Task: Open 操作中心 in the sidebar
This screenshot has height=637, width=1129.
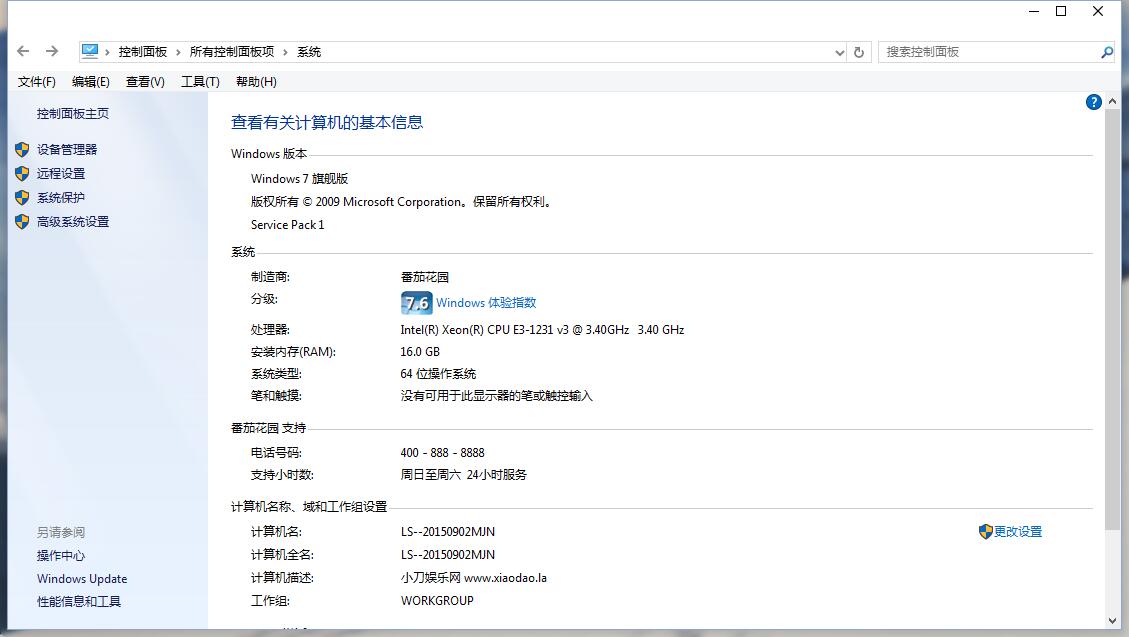Action: click(61, 556)
